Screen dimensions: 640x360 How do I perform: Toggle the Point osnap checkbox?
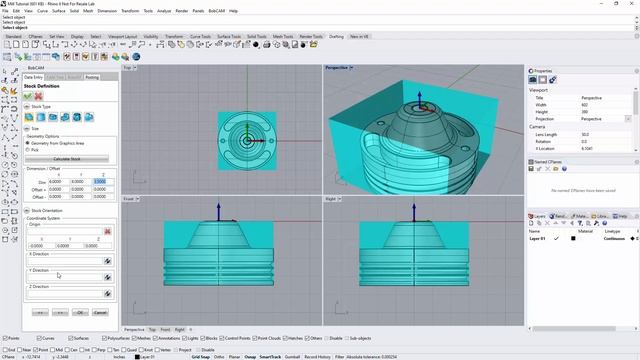tap(35, 350)
